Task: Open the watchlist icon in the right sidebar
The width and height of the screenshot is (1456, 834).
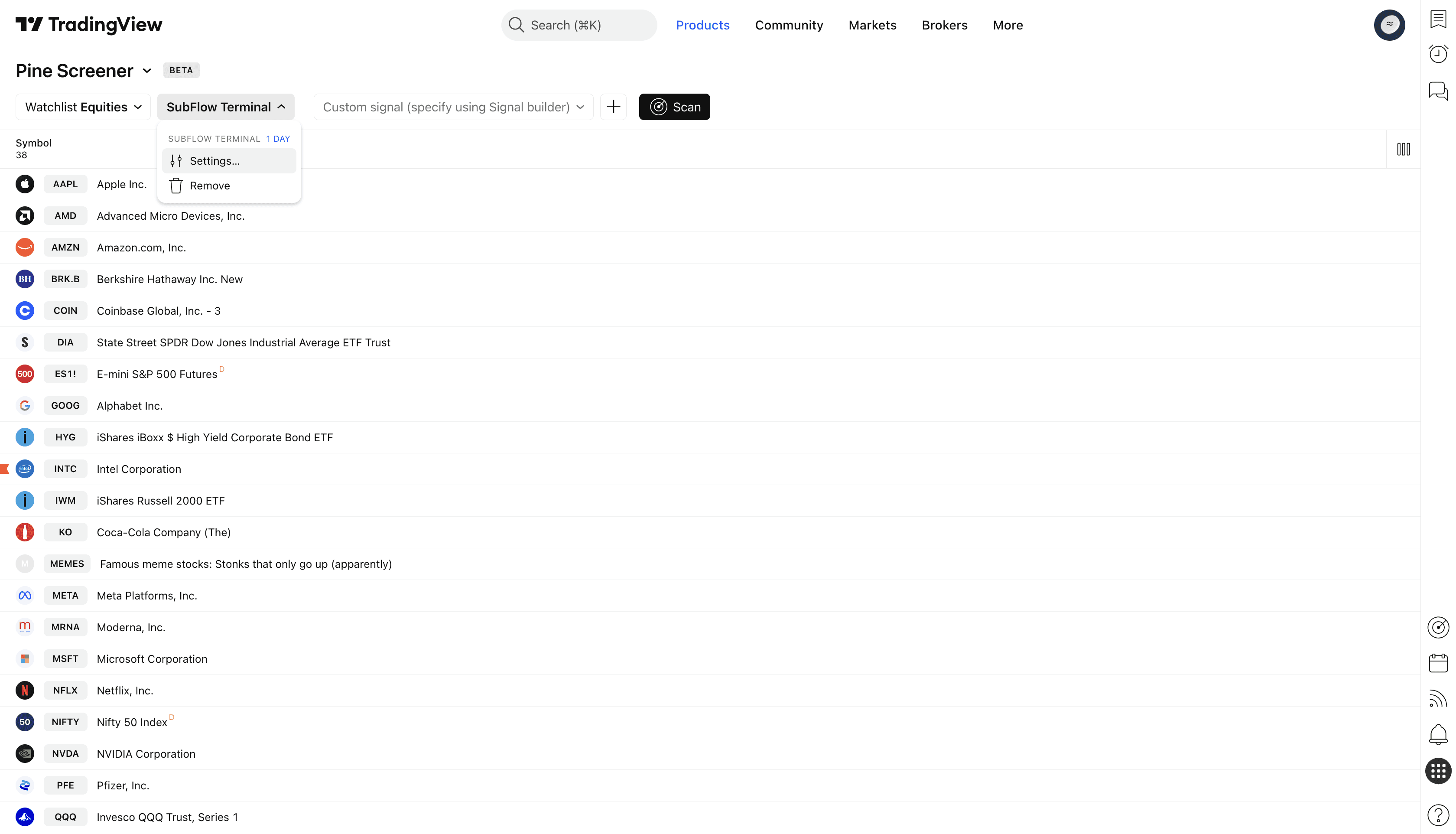Action: 1438,18
